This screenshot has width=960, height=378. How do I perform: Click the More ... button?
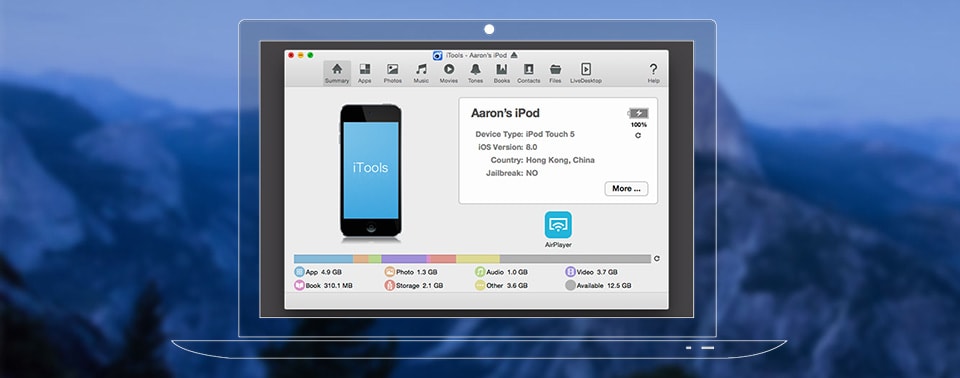(x=626, y=189)
